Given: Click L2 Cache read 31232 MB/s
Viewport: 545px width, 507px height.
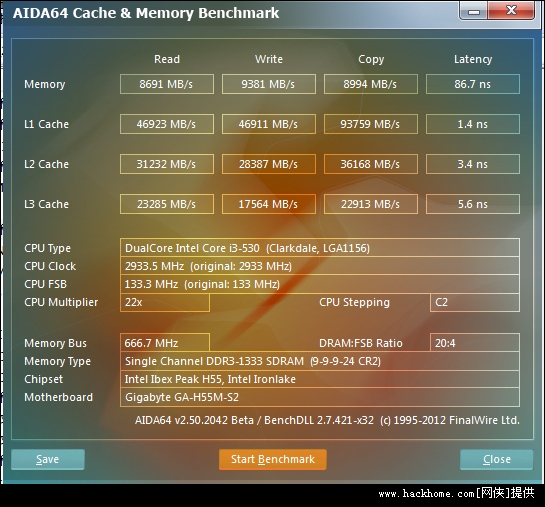Looking at the screenshot, I should (x=167, y=164).
